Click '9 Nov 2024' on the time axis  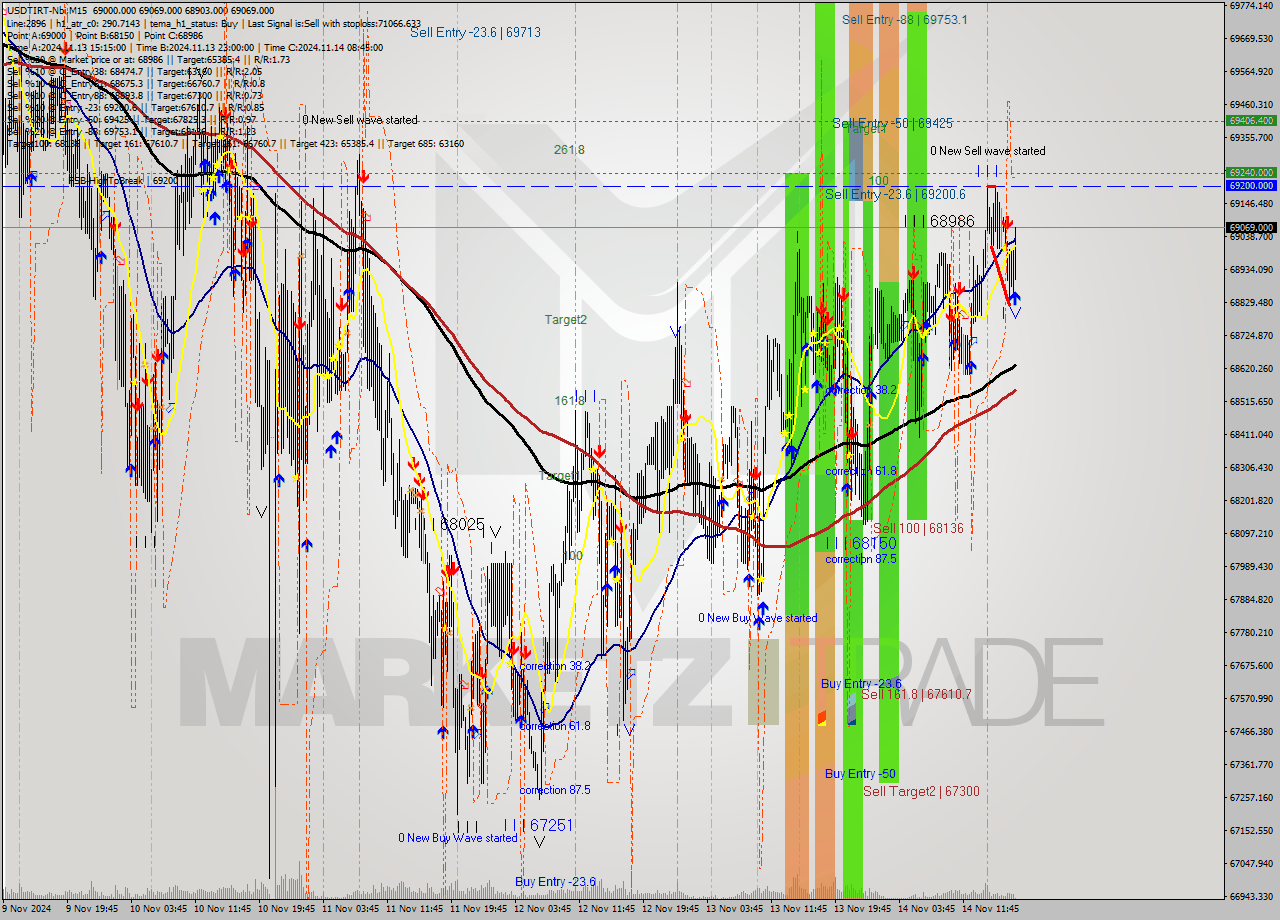pyautogui.click(x=27, y=910)
